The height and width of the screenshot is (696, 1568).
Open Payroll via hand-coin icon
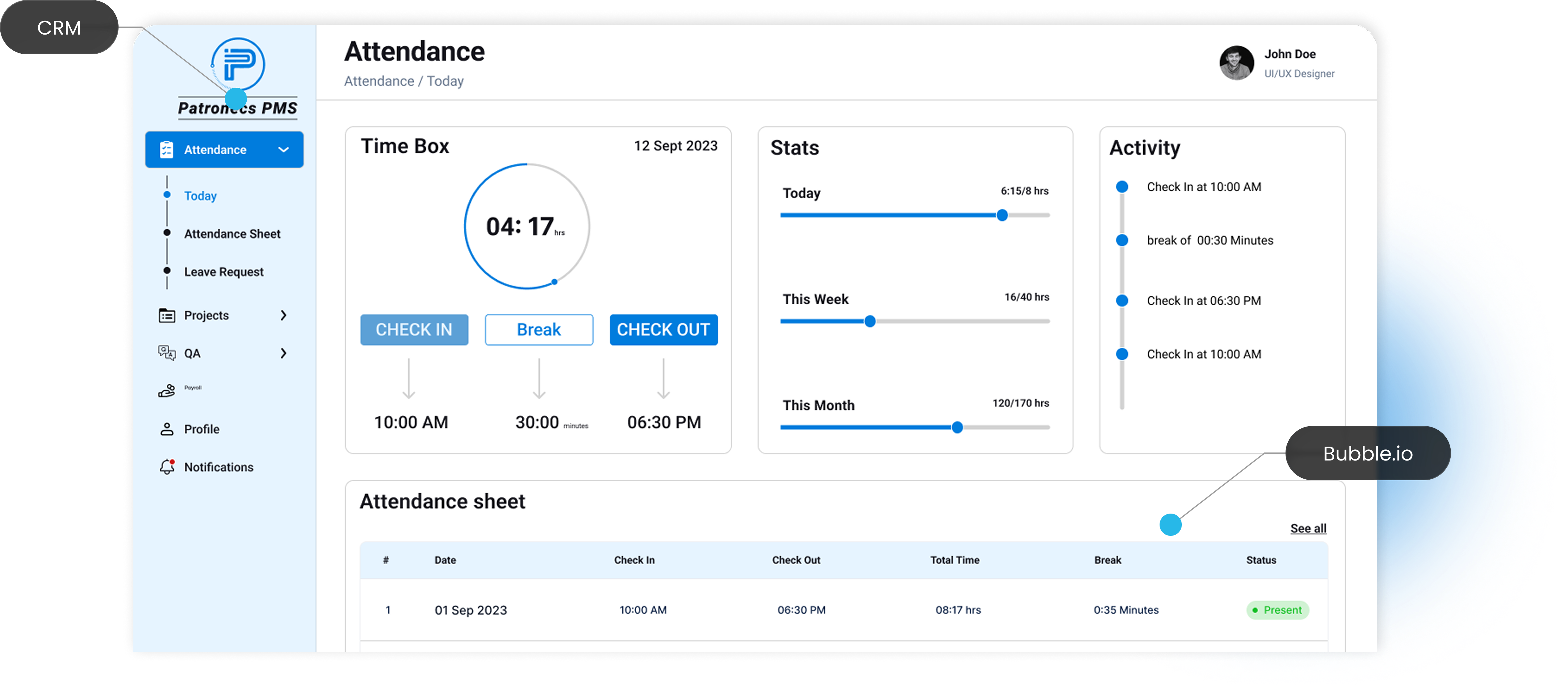pos(166,391)
